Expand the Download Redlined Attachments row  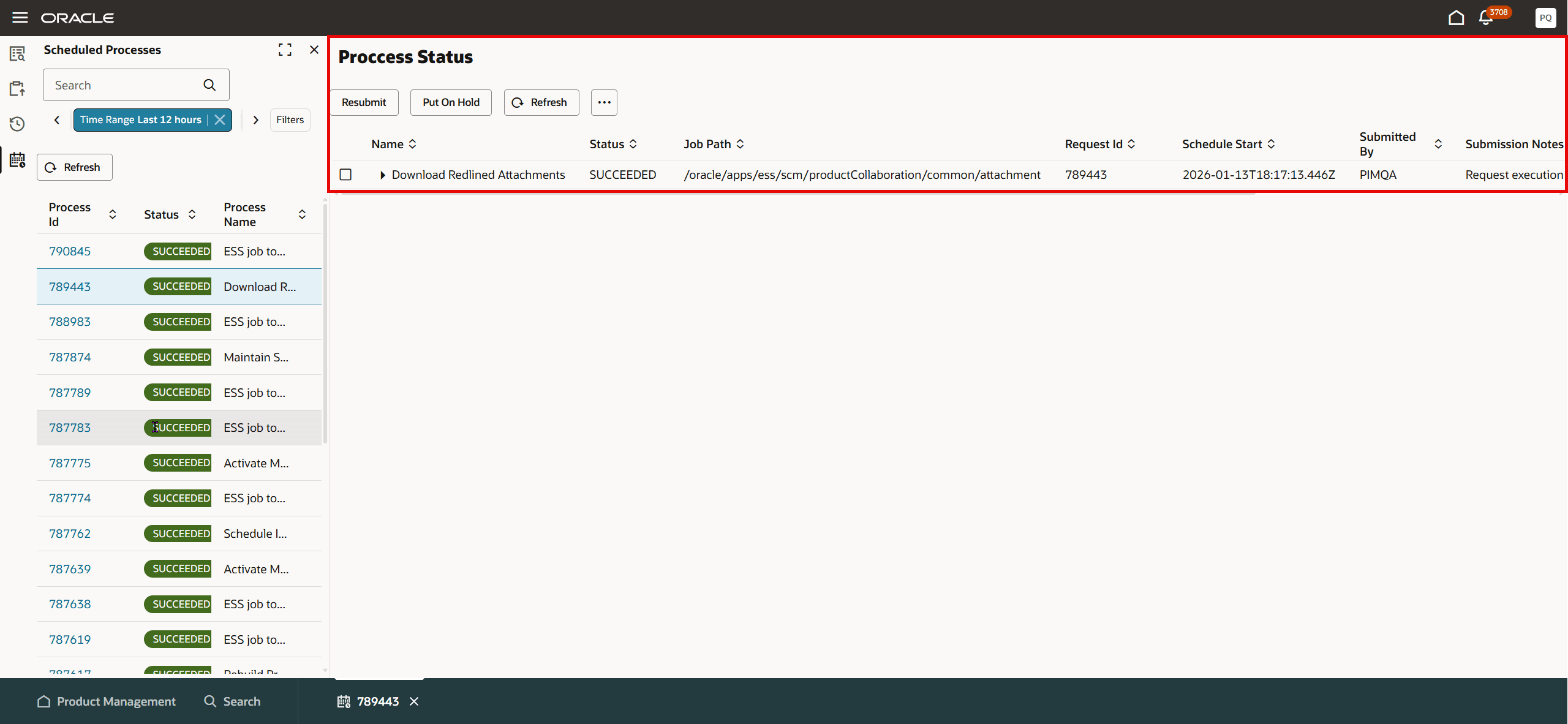(x=383, y=175)
